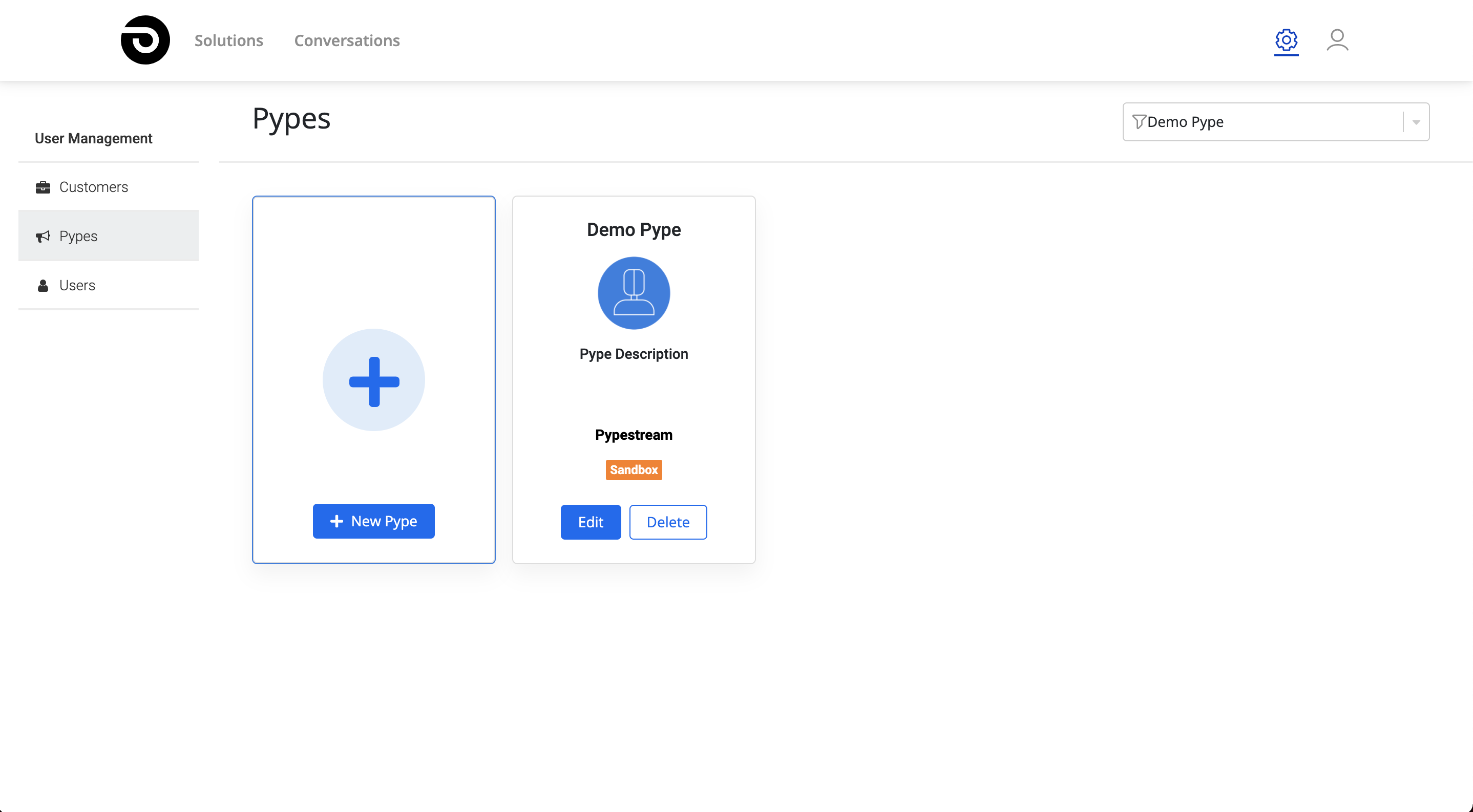Screen dimensions: 1473x812
Task: Click the User Management heading
Action: click(x=94, y=139)
